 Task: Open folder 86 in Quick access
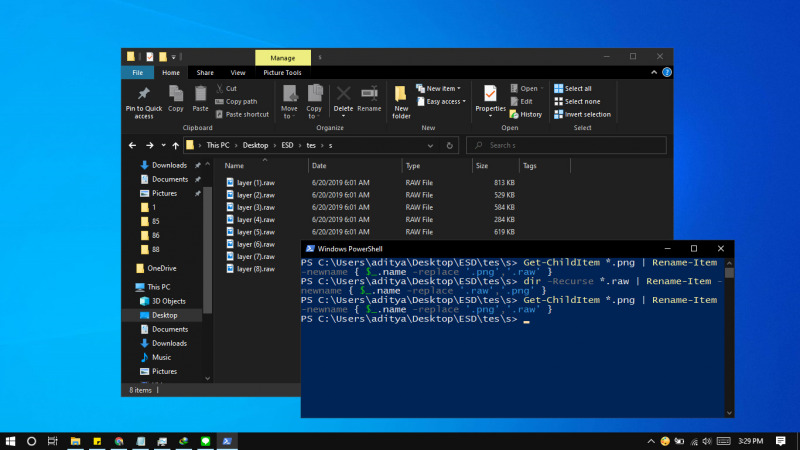click(150, 235)
